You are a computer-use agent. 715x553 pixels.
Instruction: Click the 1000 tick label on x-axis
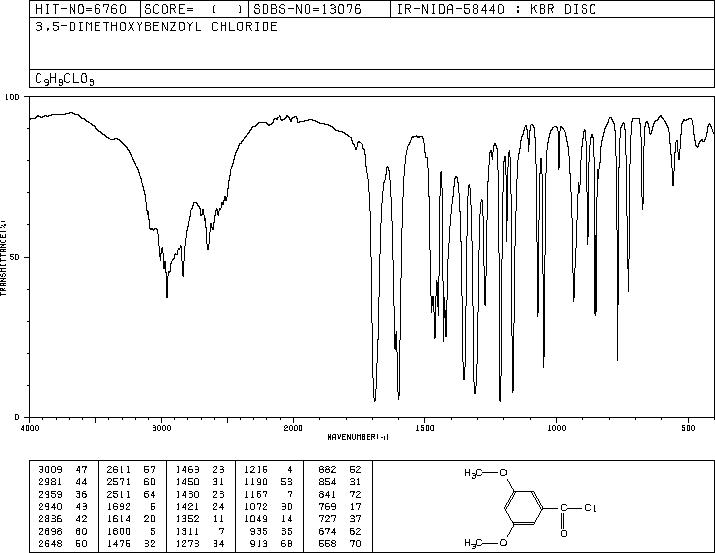tap(556, 428)
